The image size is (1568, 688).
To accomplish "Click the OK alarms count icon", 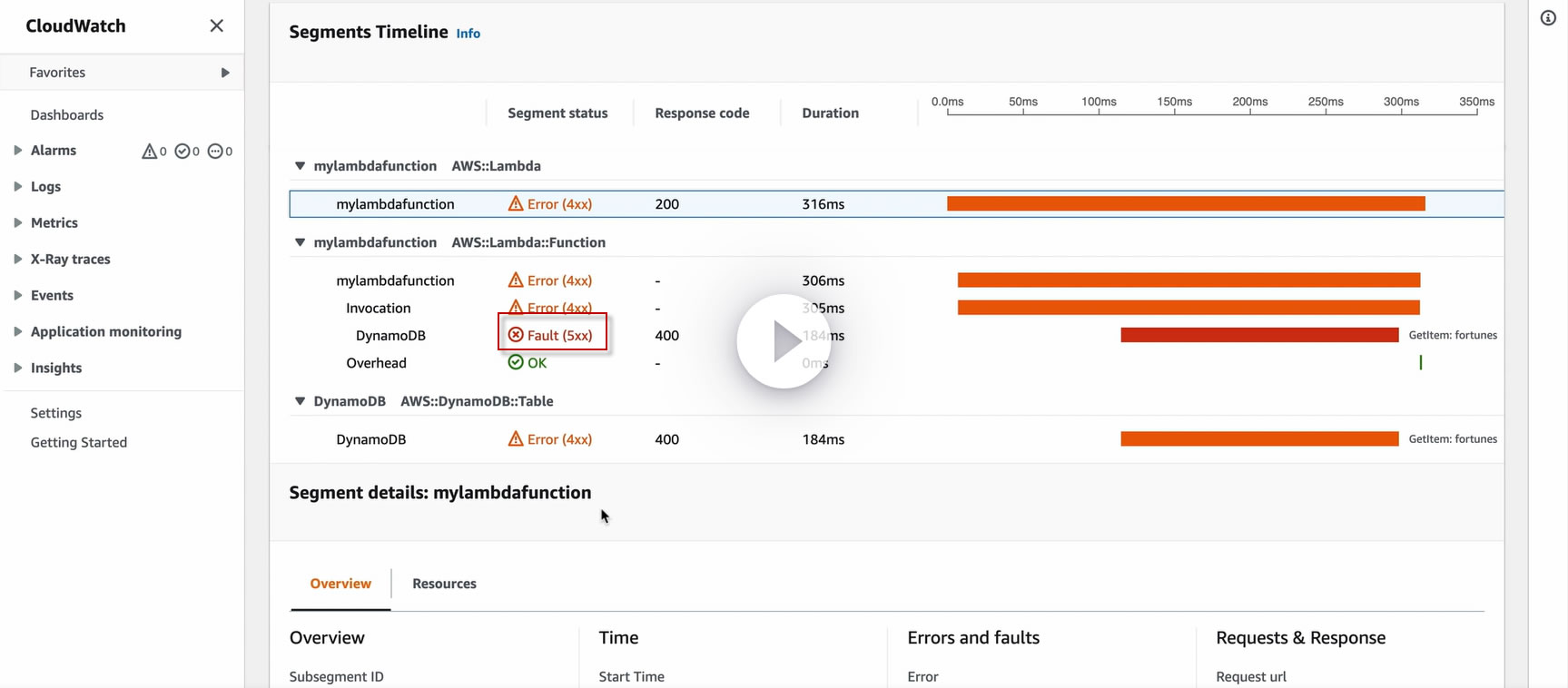I will (x=182, y=151).
